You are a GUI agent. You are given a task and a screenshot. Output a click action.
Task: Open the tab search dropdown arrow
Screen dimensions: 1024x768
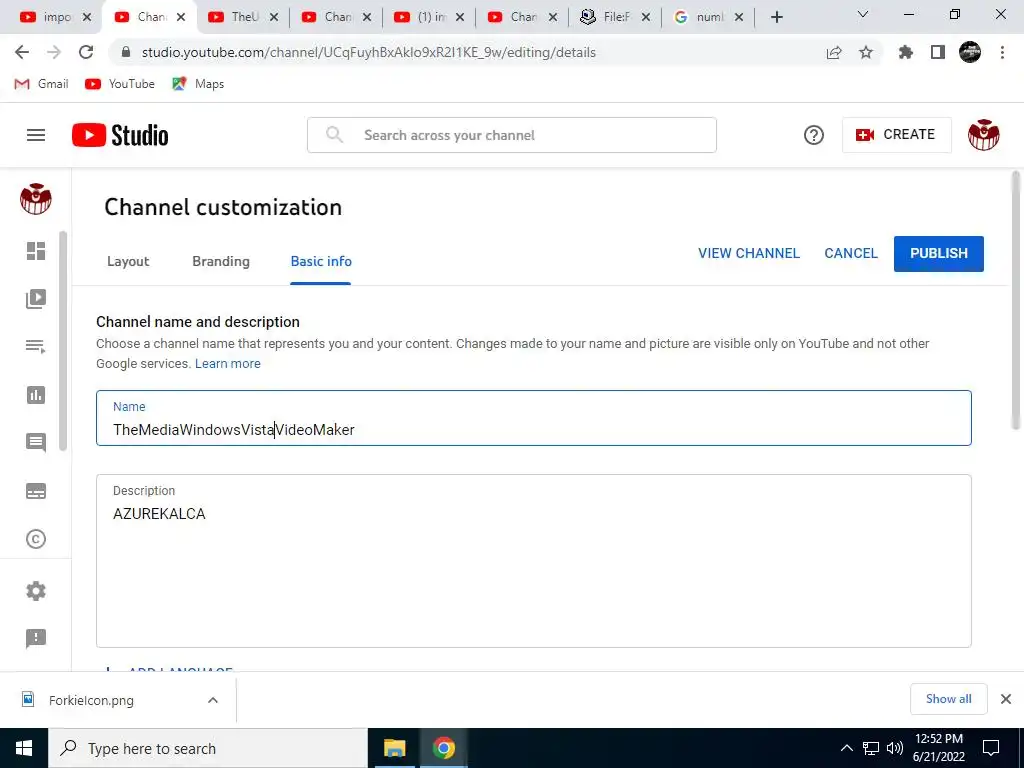[863, 14]
